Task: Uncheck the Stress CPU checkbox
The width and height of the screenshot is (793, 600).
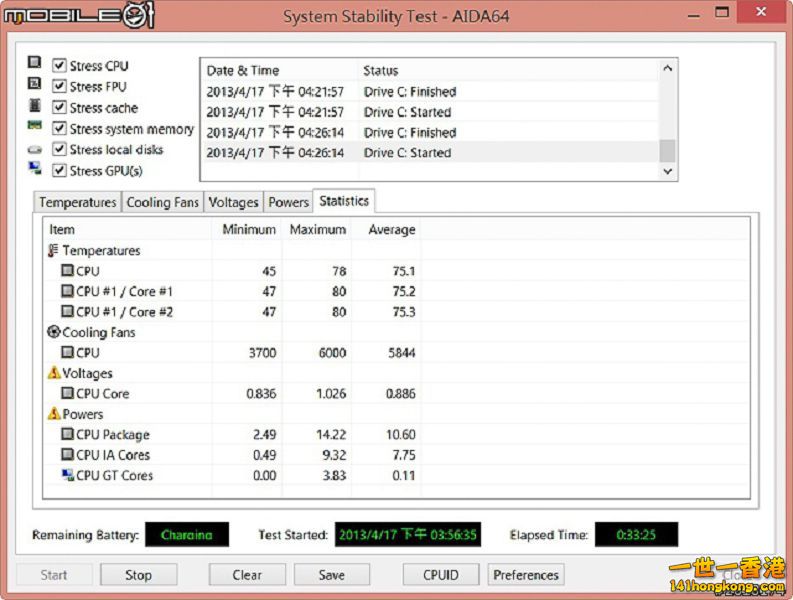Action: 59,66
